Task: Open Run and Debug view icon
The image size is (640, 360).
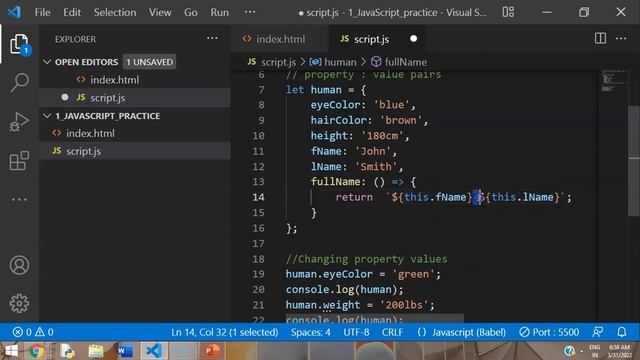Action: [x=19, y=122]
